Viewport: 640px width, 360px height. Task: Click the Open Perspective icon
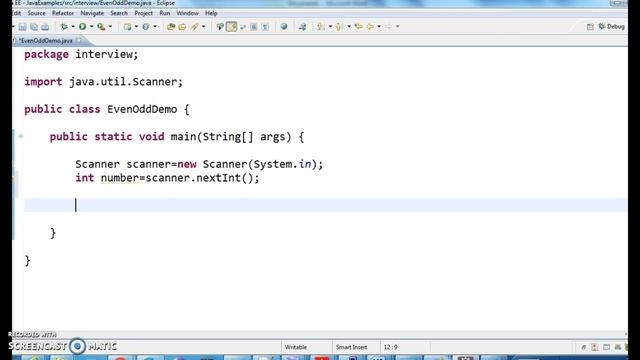tap(590, 27)
